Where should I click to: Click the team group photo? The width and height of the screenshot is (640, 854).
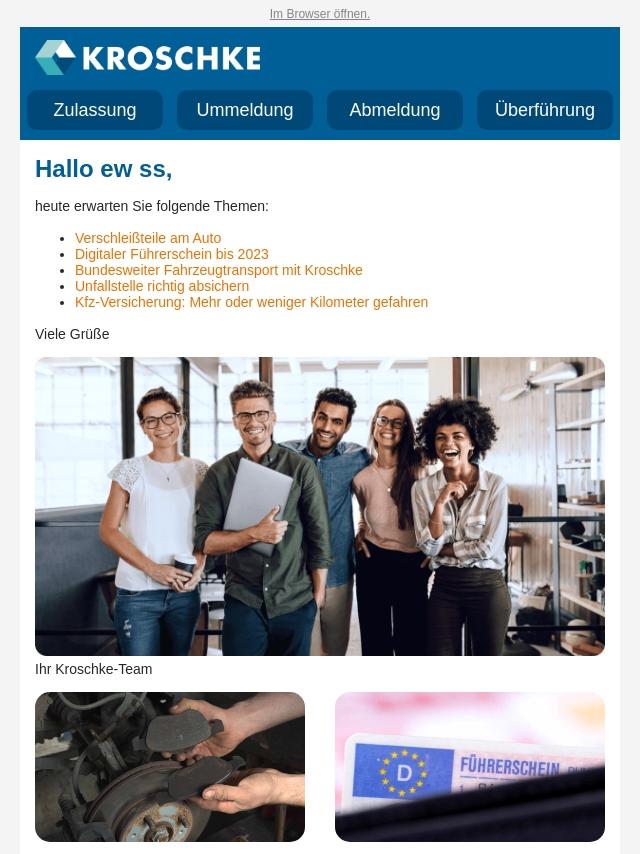(x=320, y=506)
